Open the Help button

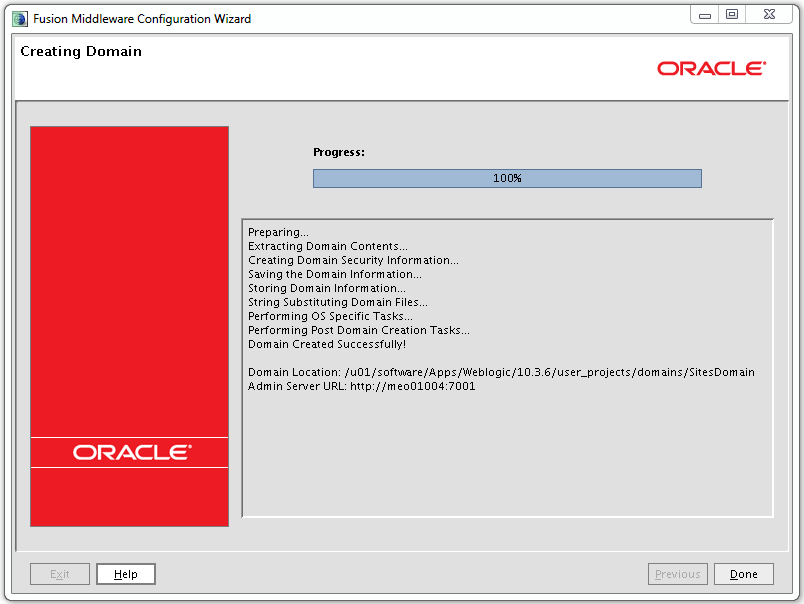126,574
